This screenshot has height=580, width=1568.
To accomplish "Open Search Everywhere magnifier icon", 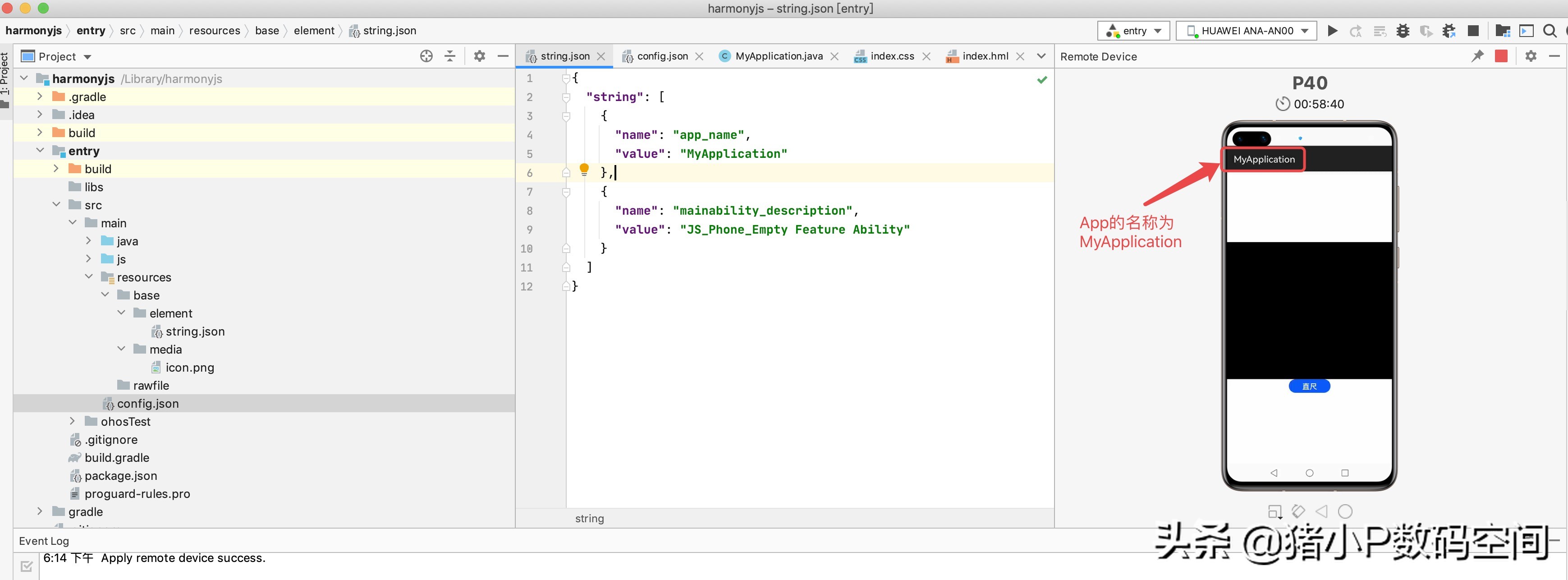I will coord(1550,31).
